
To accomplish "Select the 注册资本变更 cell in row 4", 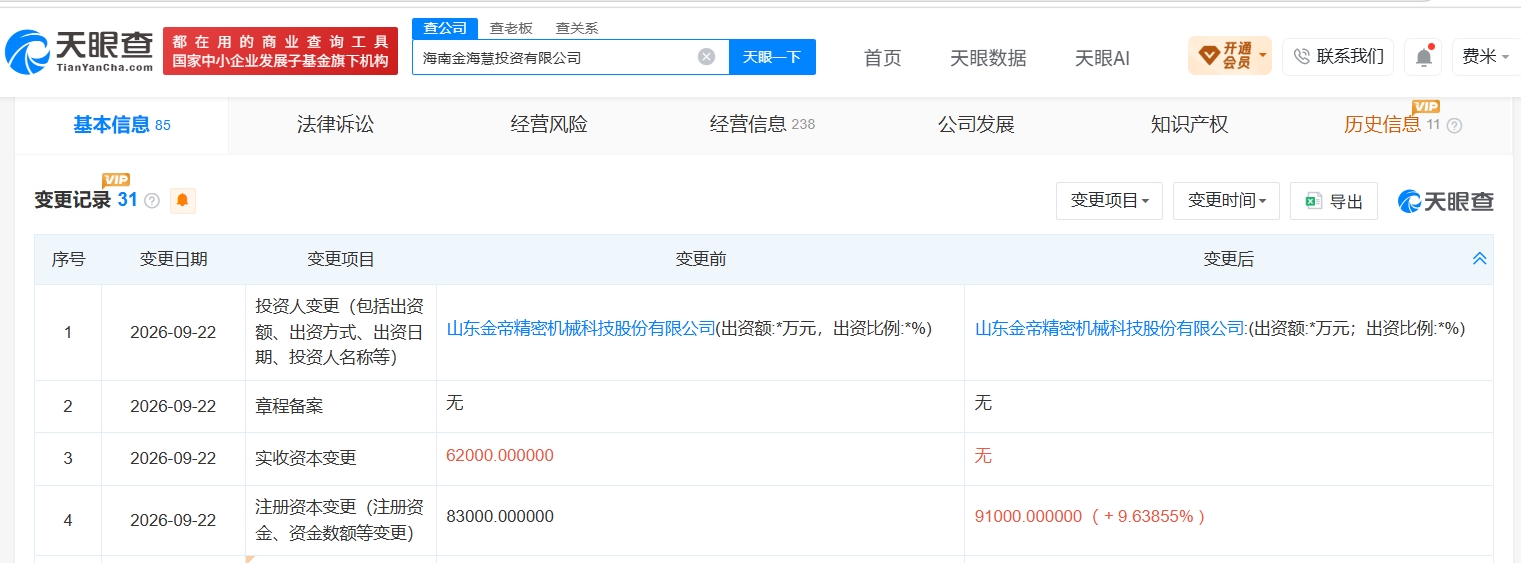I will point(340,520).
